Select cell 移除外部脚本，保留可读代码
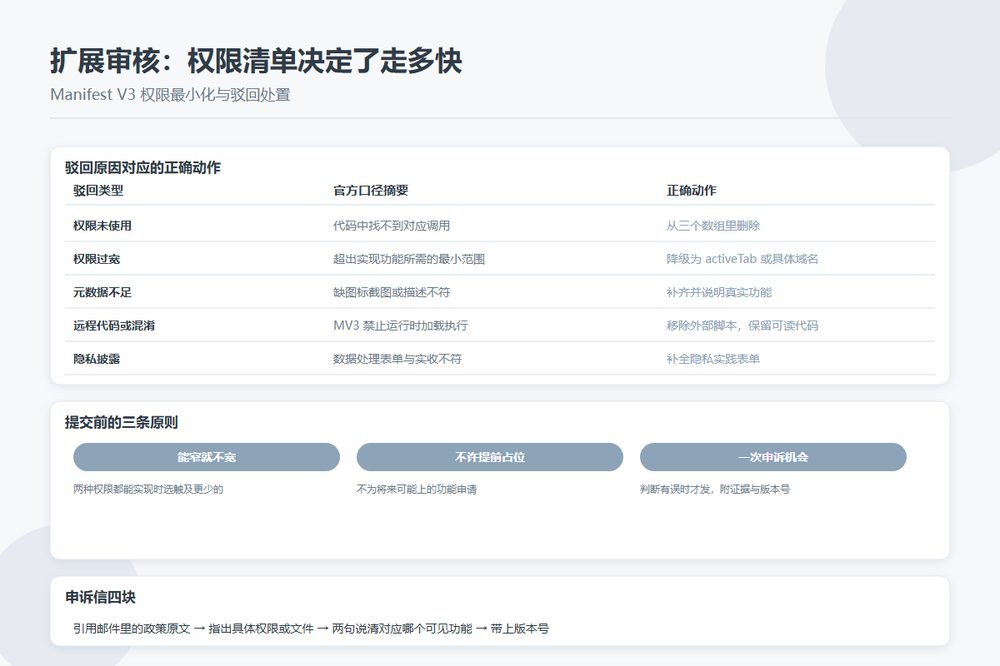 click(742, 325)
